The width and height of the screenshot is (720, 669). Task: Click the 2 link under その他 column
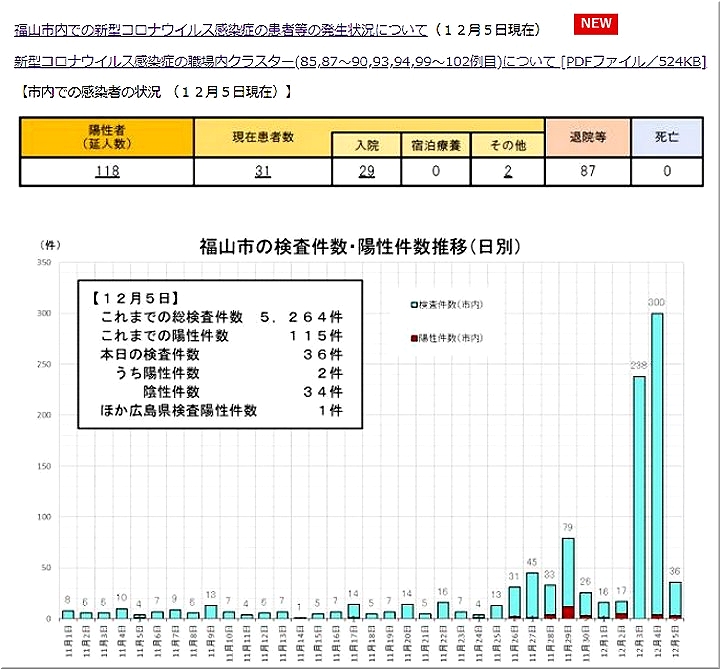tap(508, 171)
